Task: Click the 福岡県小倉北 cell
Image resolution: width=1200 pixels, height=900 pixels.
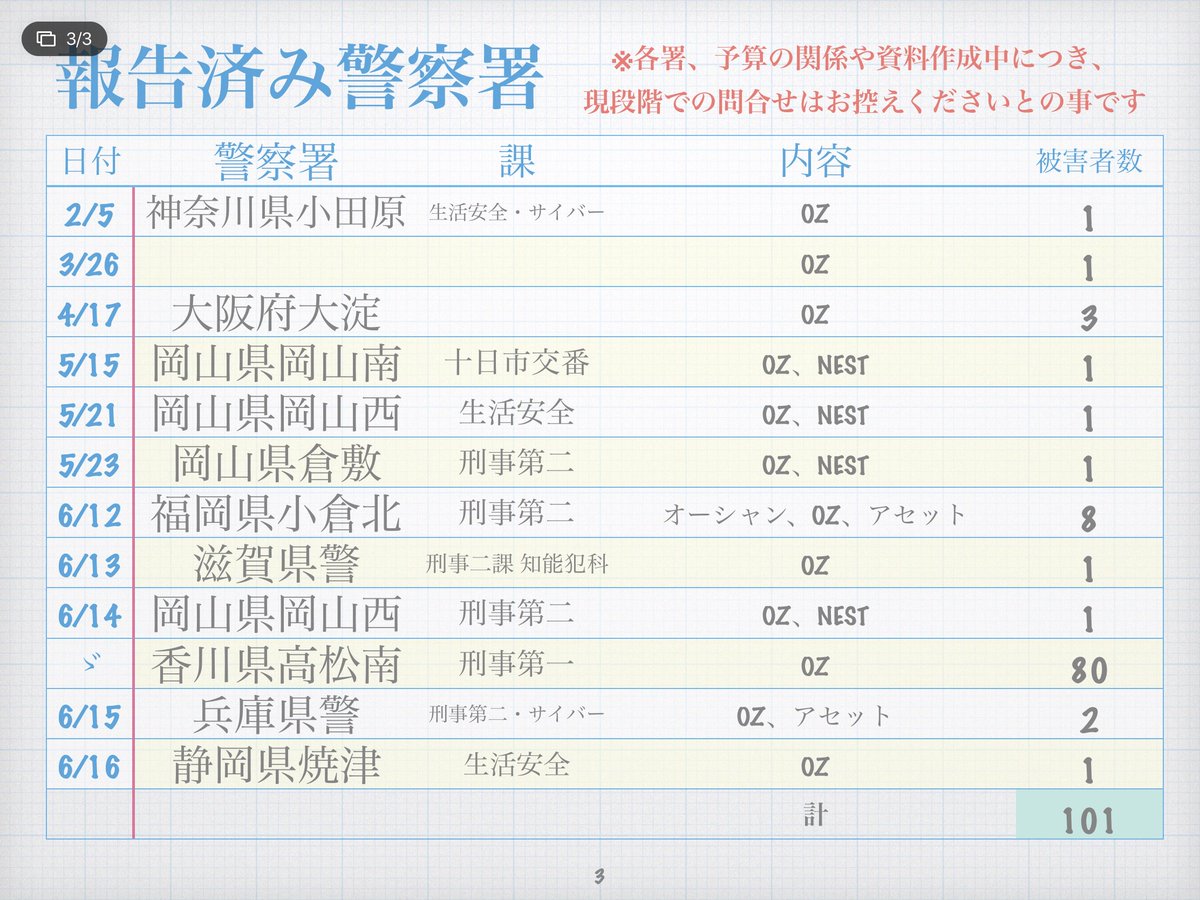Action: (277, 515)
